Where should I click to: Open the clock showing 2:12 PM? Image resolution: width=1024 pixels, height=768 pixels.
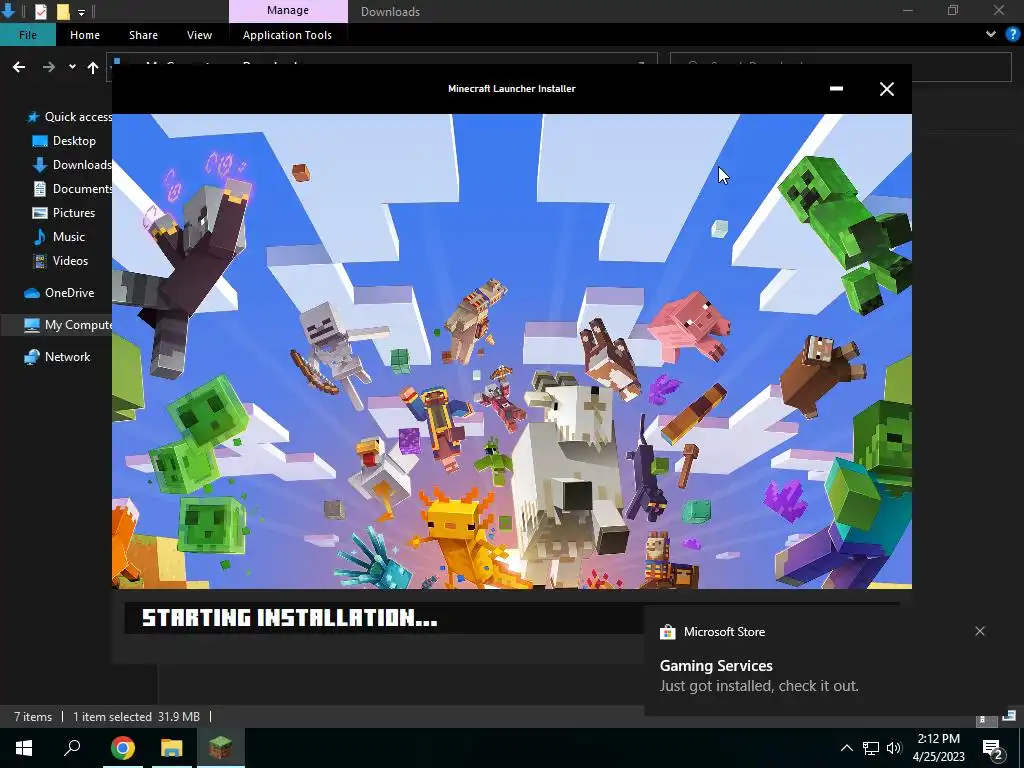(x=938, y=748)
